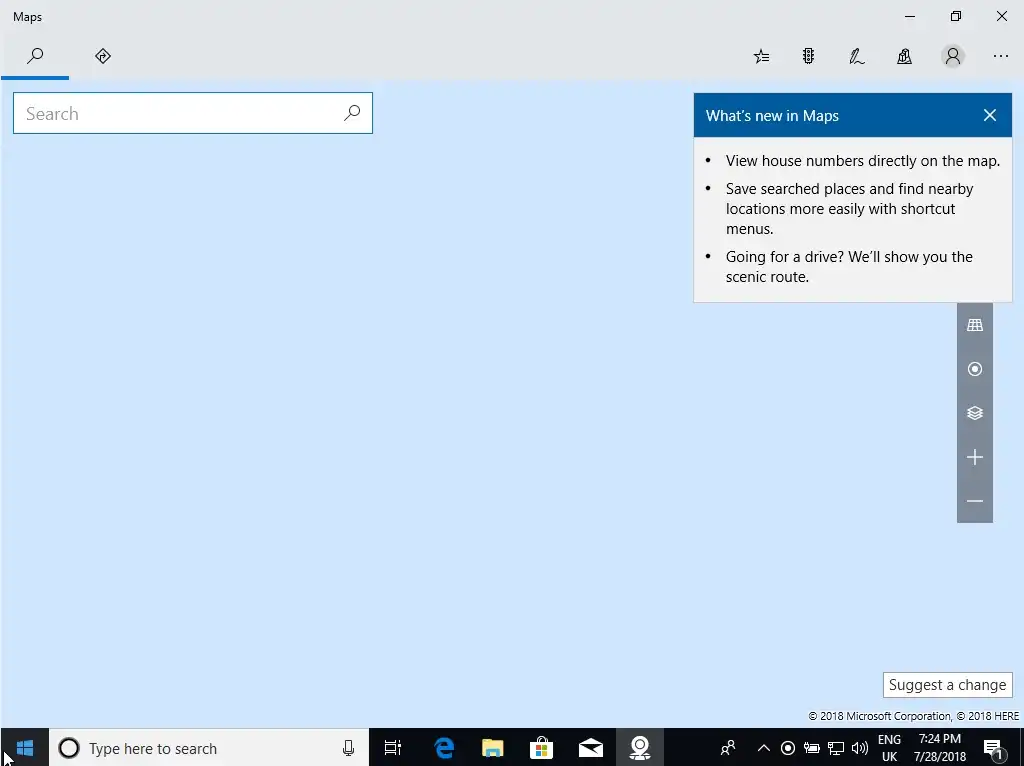The width and height of the screenshot is (1024, 766).
Task: Open Saved places (star list) icon
Action: tap(761, 57)
